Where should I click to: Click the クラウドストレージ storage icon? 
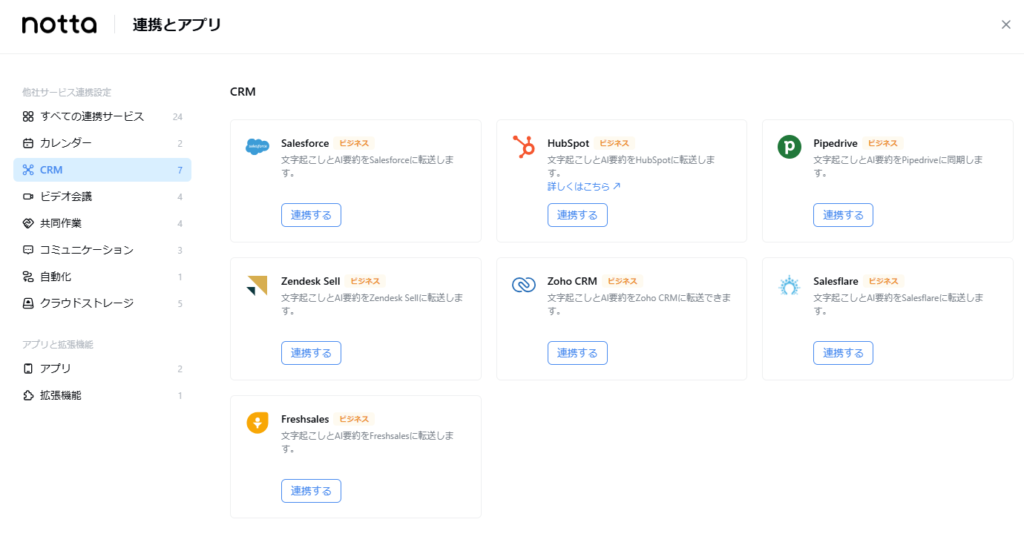point(28,303)
